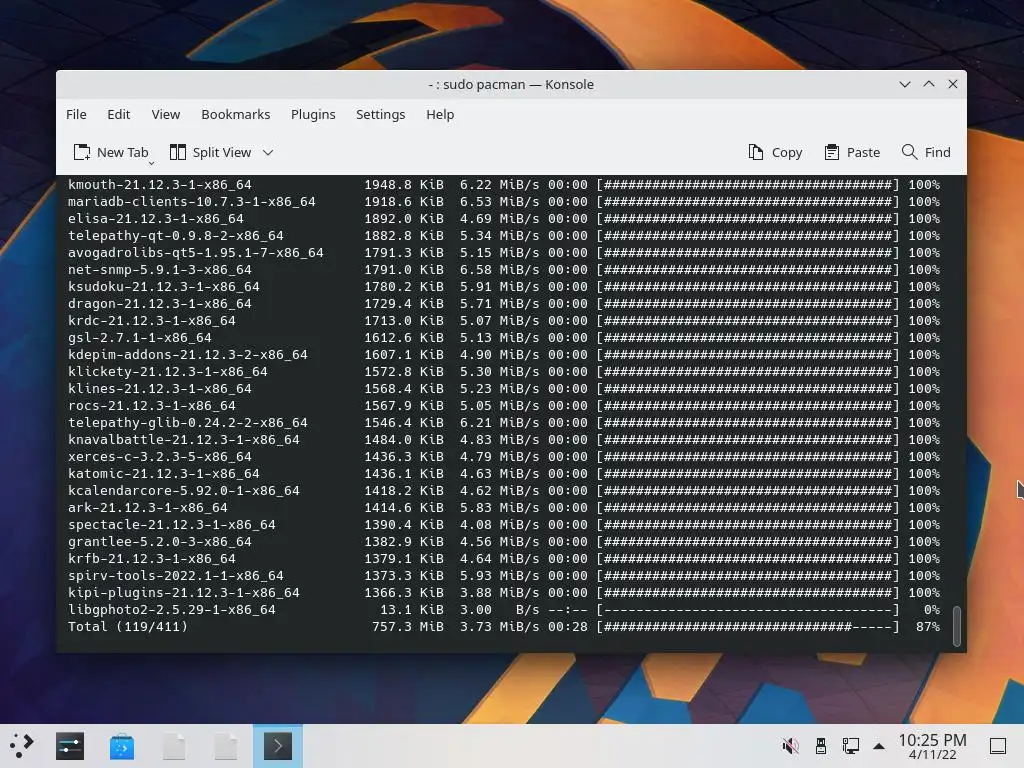Screen dimensions: 1024x768
Task: Open the Help menu
Action: click(x=440, y=114)
